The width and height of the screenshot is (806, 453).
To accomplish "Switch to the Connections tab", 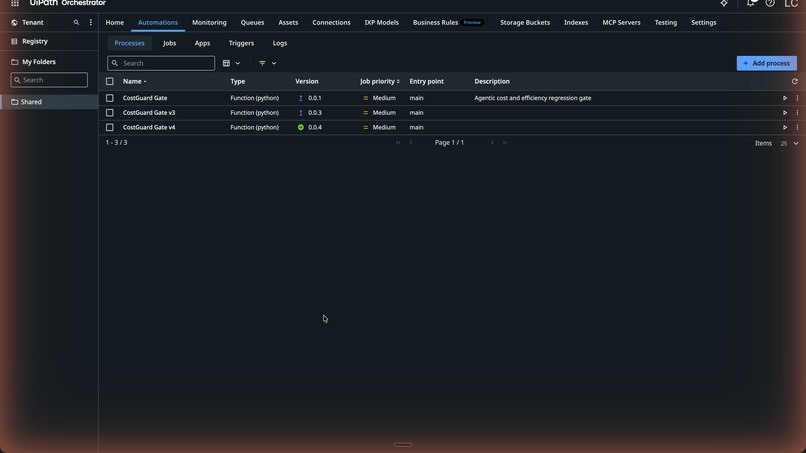I will tap(332, 23).
